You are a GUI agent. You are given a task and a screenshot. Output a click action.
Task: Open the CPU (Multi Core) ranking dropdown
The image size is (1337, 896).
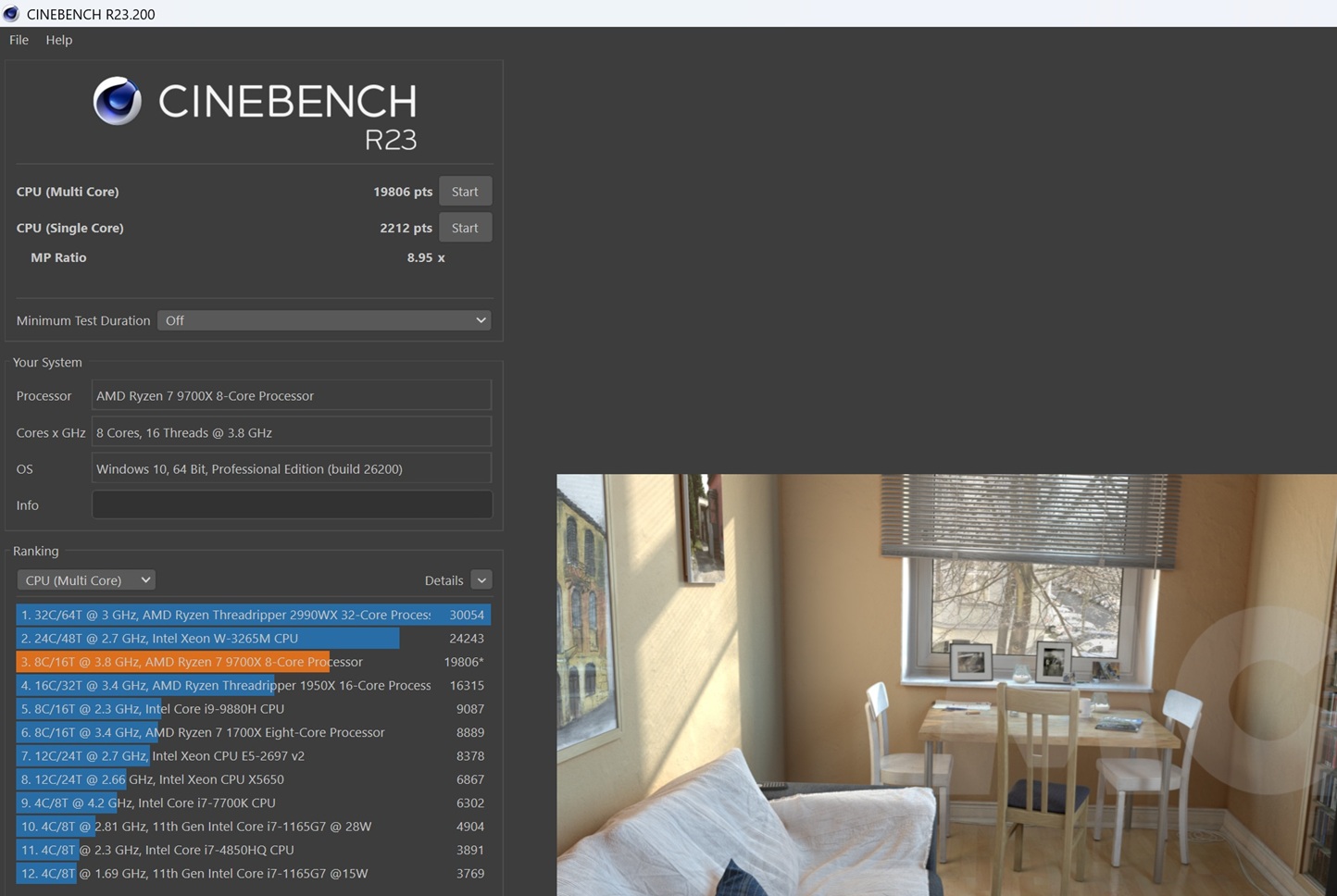point(86,580)
